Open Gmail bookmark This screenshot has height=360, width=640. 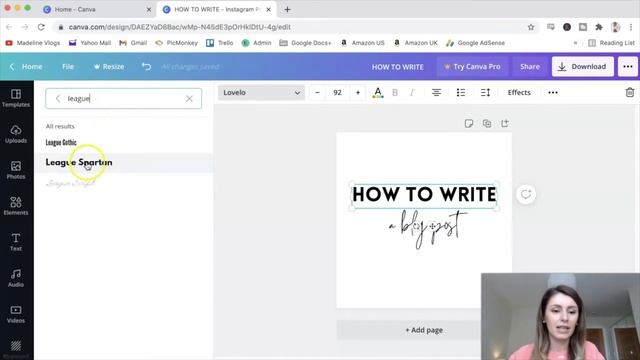point(133,43)
